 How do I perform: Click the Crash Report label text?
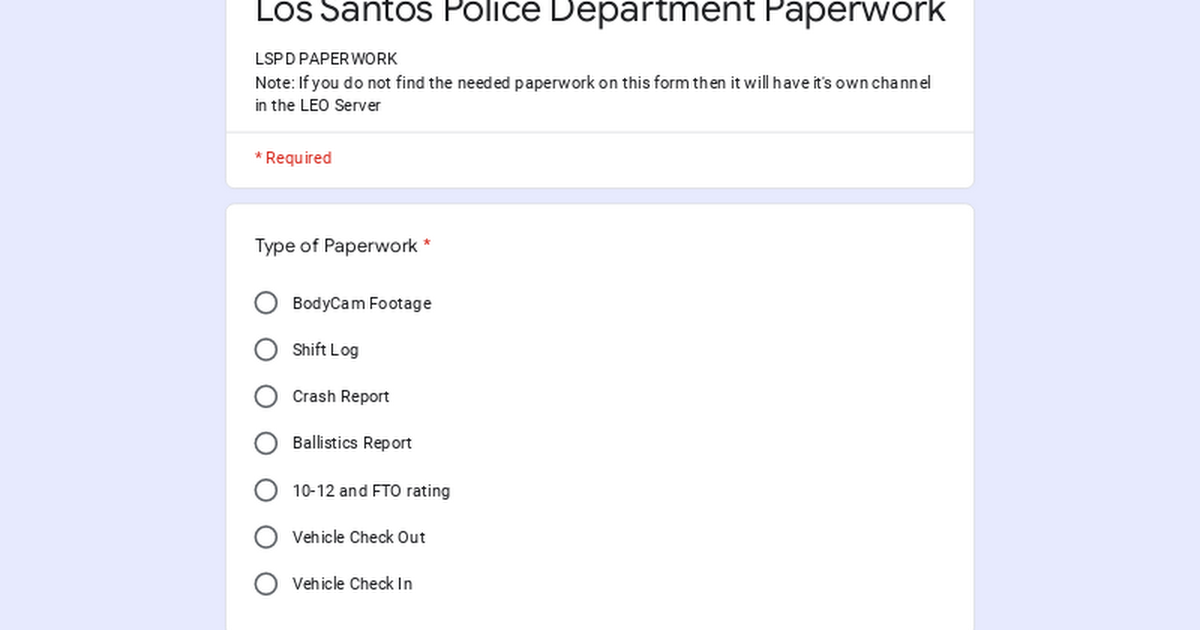(x=340, y=396)
